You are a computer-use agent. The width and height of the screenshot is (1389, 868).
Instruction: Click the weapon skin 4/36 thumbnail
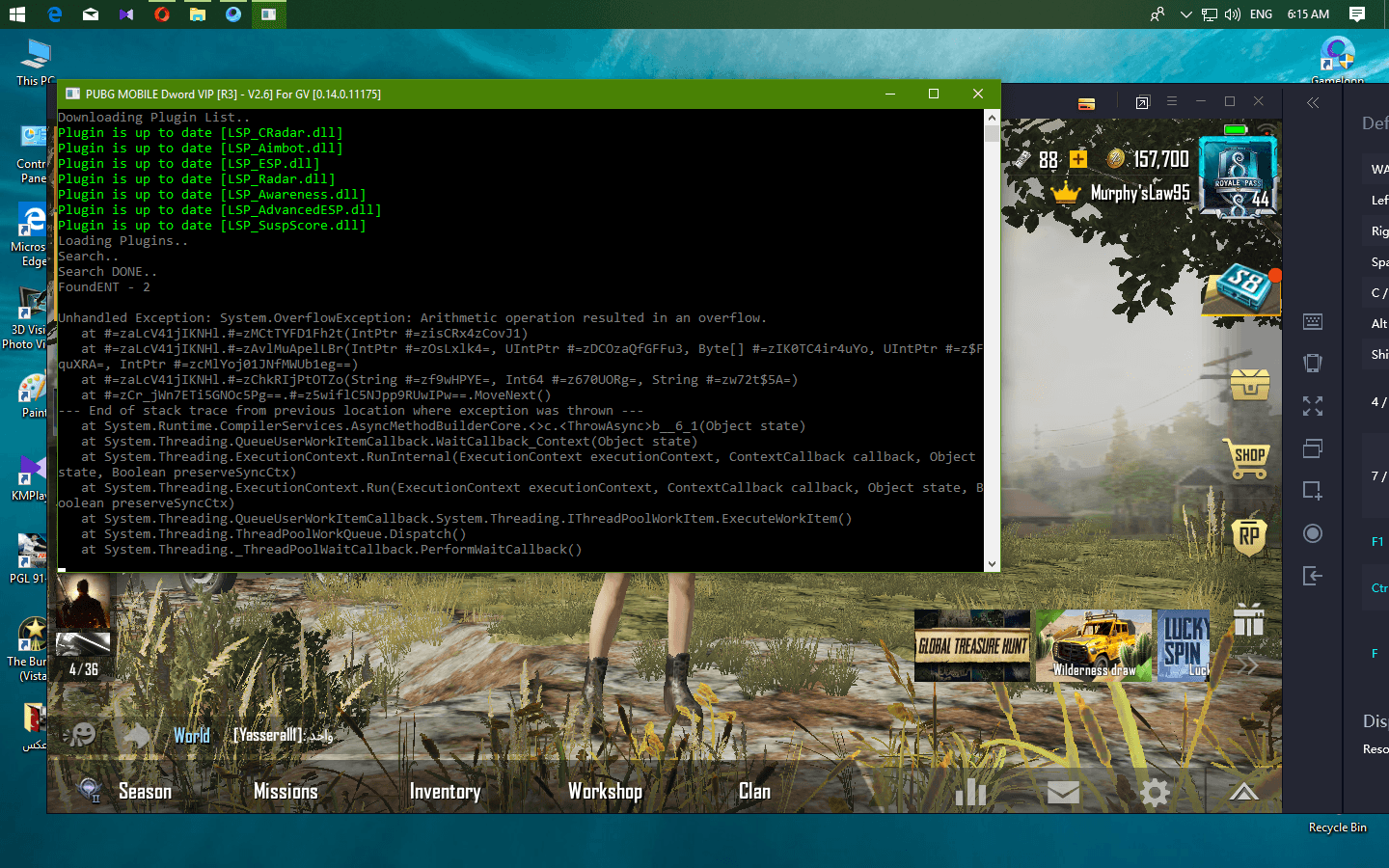point(84,655)
